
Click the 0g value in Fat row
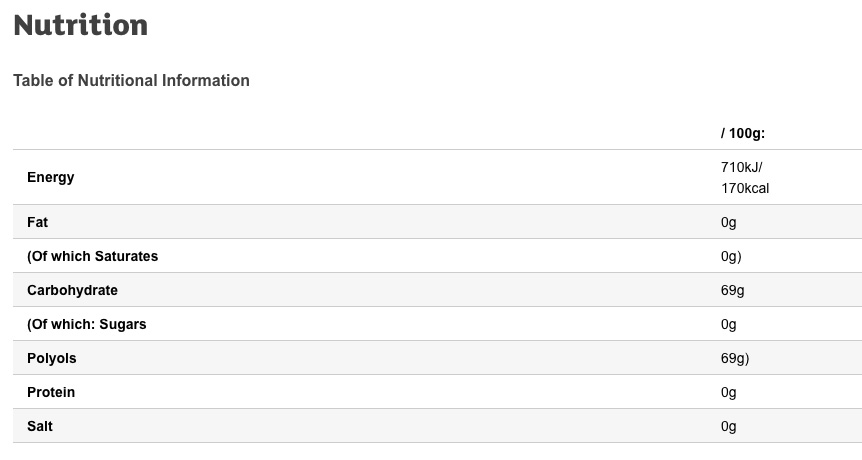(x=728, y=222)
